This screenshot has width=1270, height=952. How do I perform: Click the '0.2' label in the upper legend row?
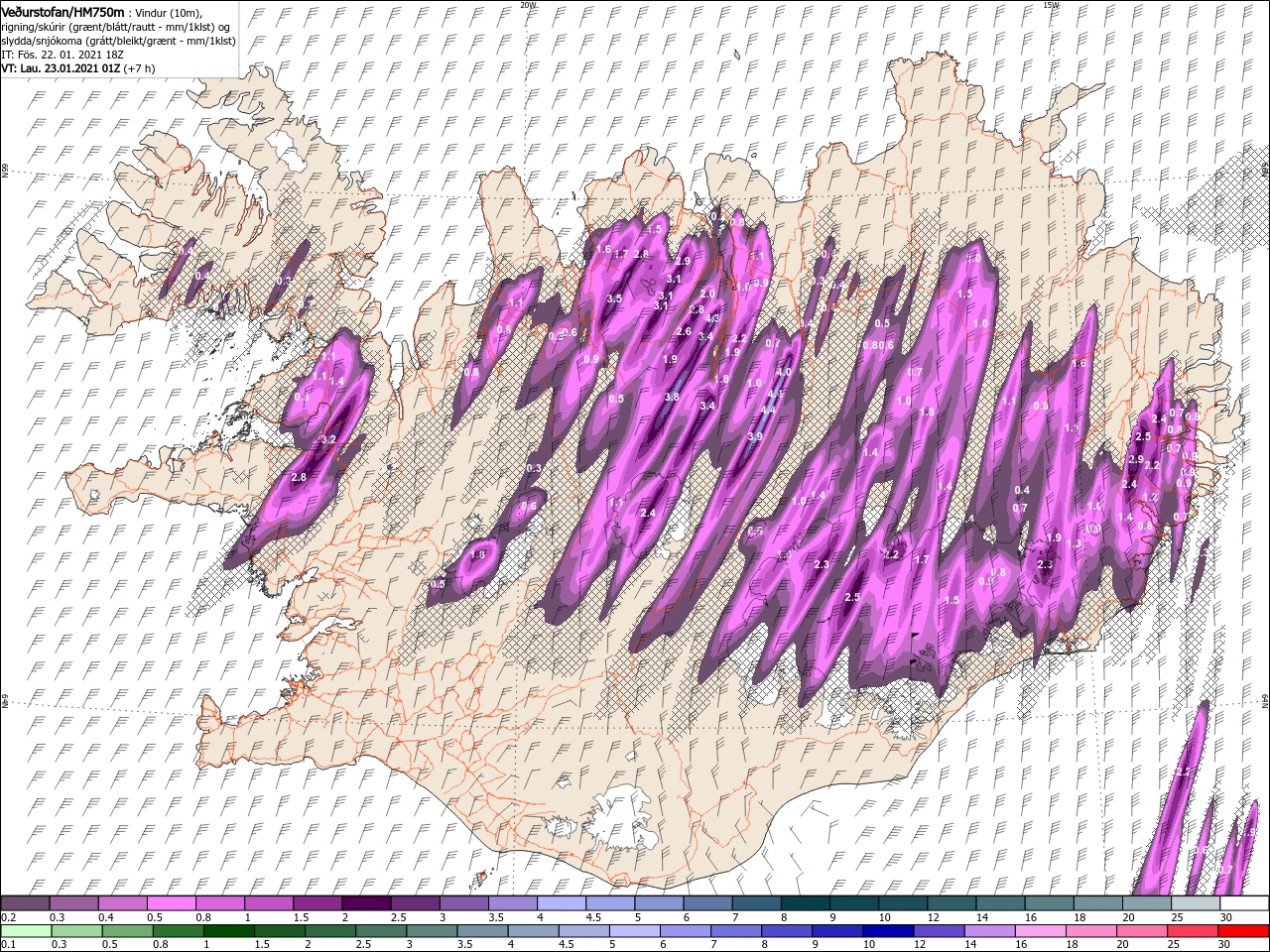8,917
